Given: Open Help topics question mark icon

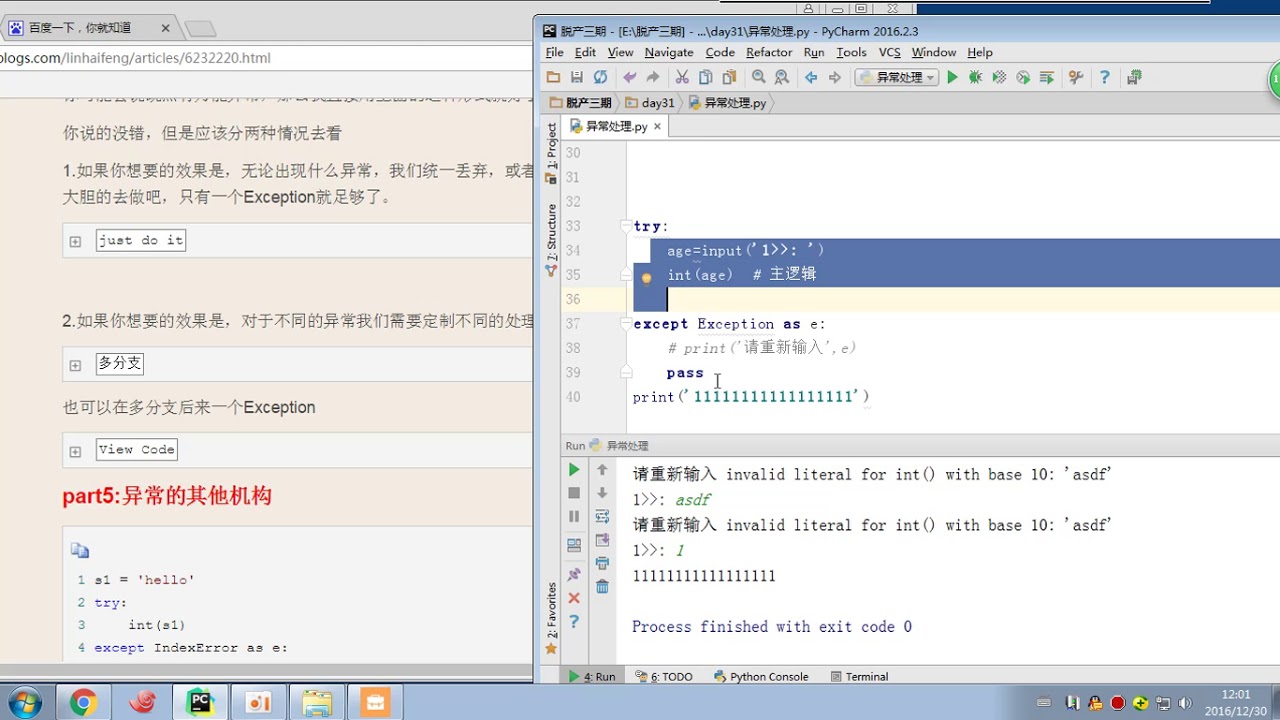Looking at the screenshot, I should pyautogui.click(x=1104, y=77).
